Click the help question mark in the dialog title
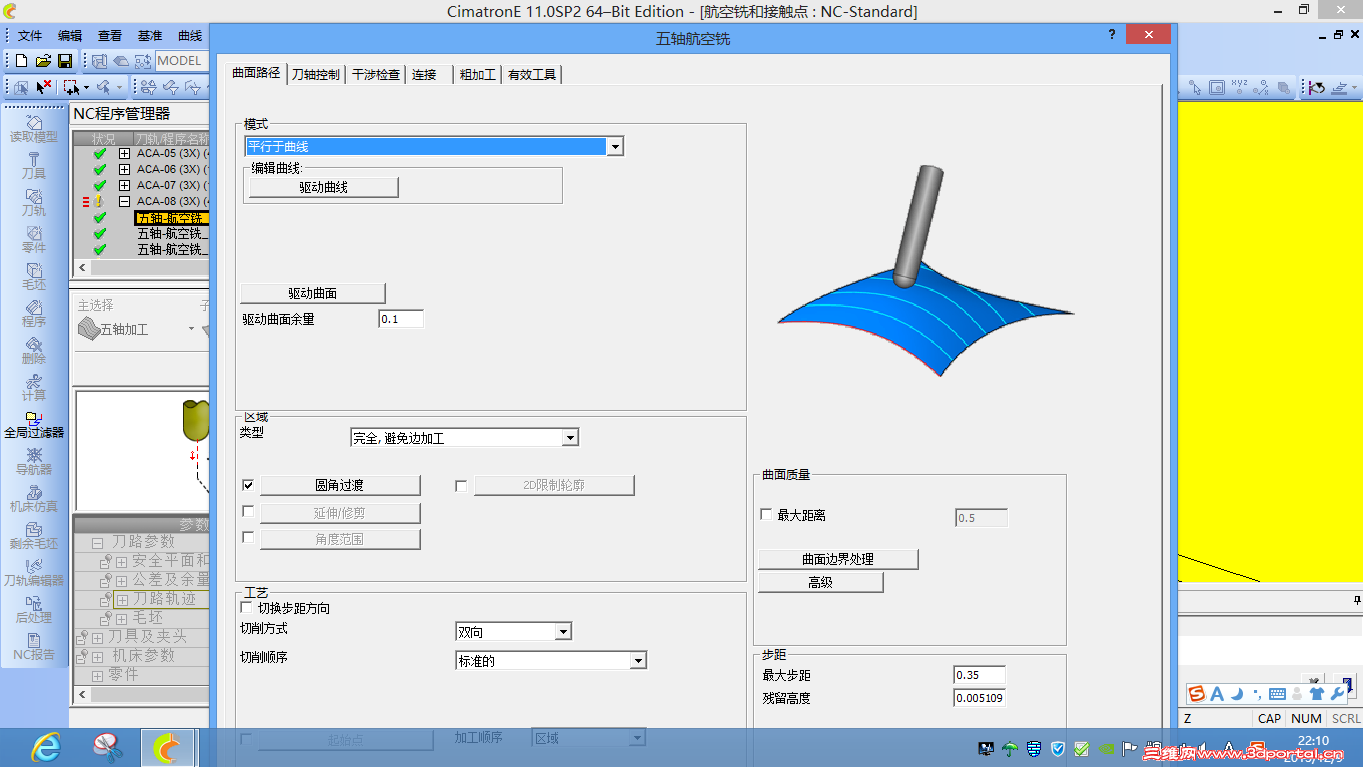This screenshot has height=767, width=1363. 1112,35
